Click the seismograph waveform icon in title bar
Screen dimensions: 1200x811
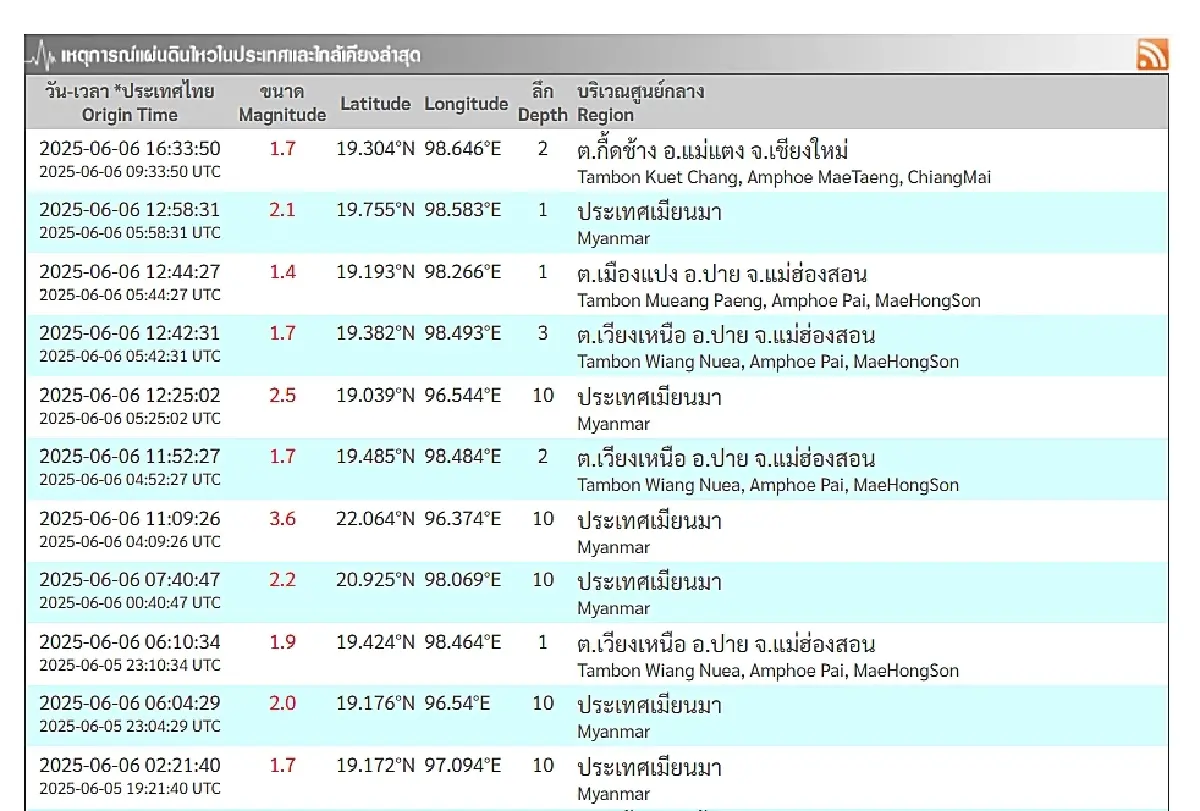pos(40,53)
